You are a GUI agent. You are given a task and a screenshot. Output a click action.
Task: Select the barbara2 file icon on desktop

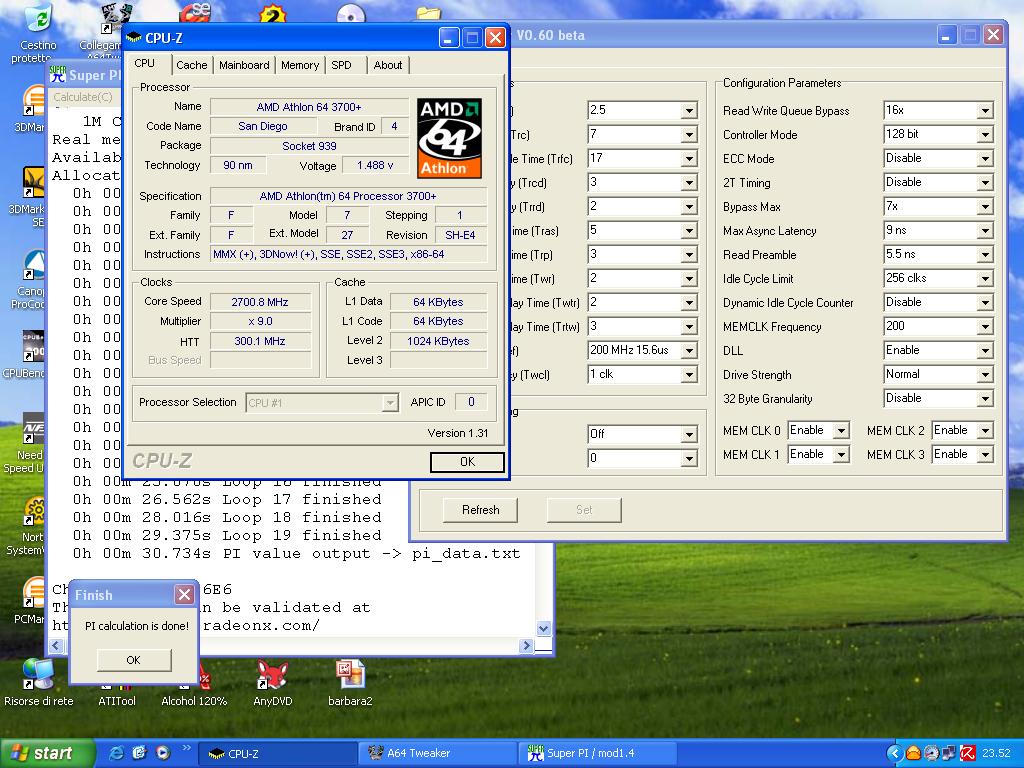click(x=350, y=683)
